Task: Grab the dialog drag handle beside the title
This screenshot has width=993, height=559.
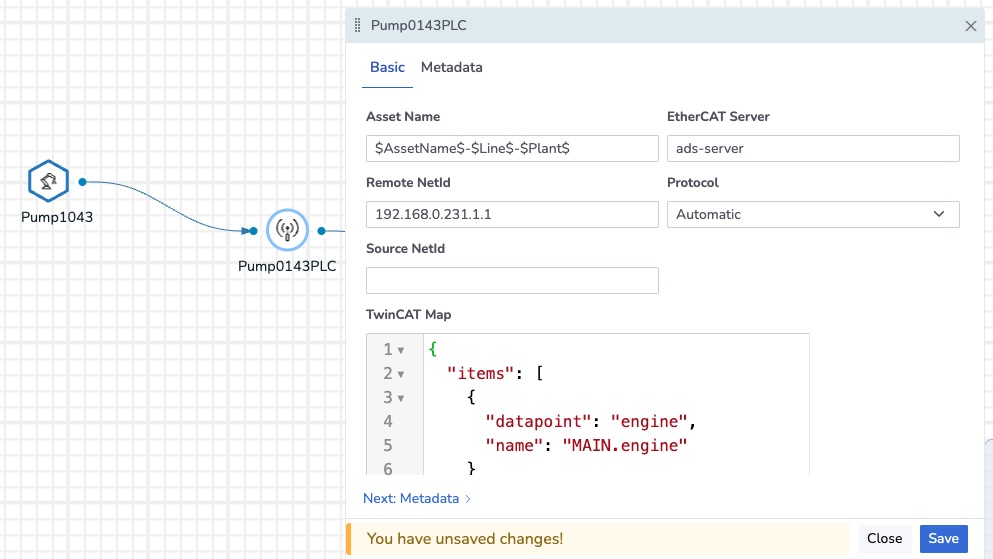Action: coord(358,26)
